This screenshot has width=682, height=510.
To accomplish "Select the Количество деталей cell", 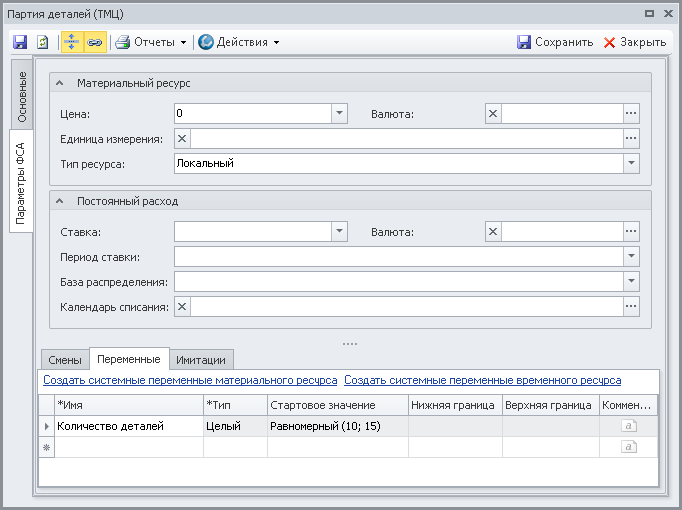I will tap(129, 426).
